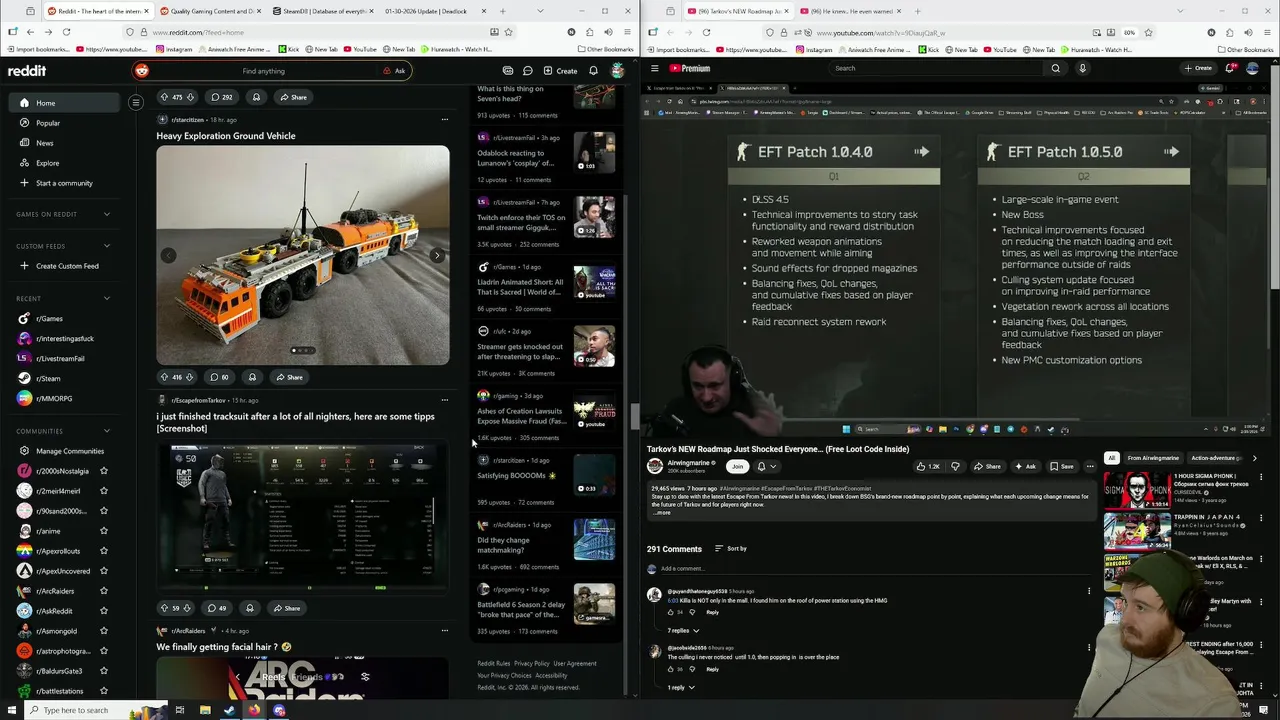
Task: Save the Tarkov roadmap video
Action: click(1062, 466)
